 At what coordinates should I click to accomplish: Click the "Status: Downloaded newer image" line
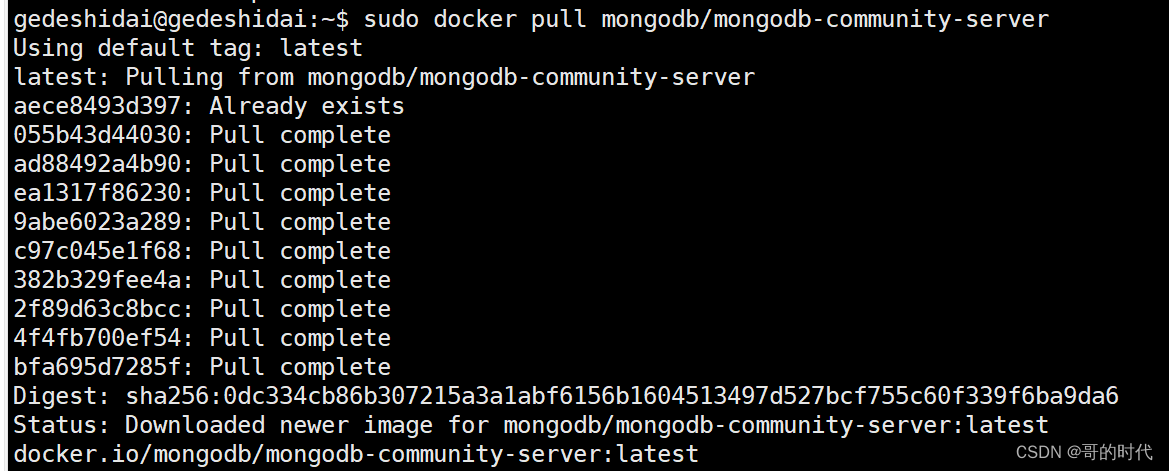531,424
